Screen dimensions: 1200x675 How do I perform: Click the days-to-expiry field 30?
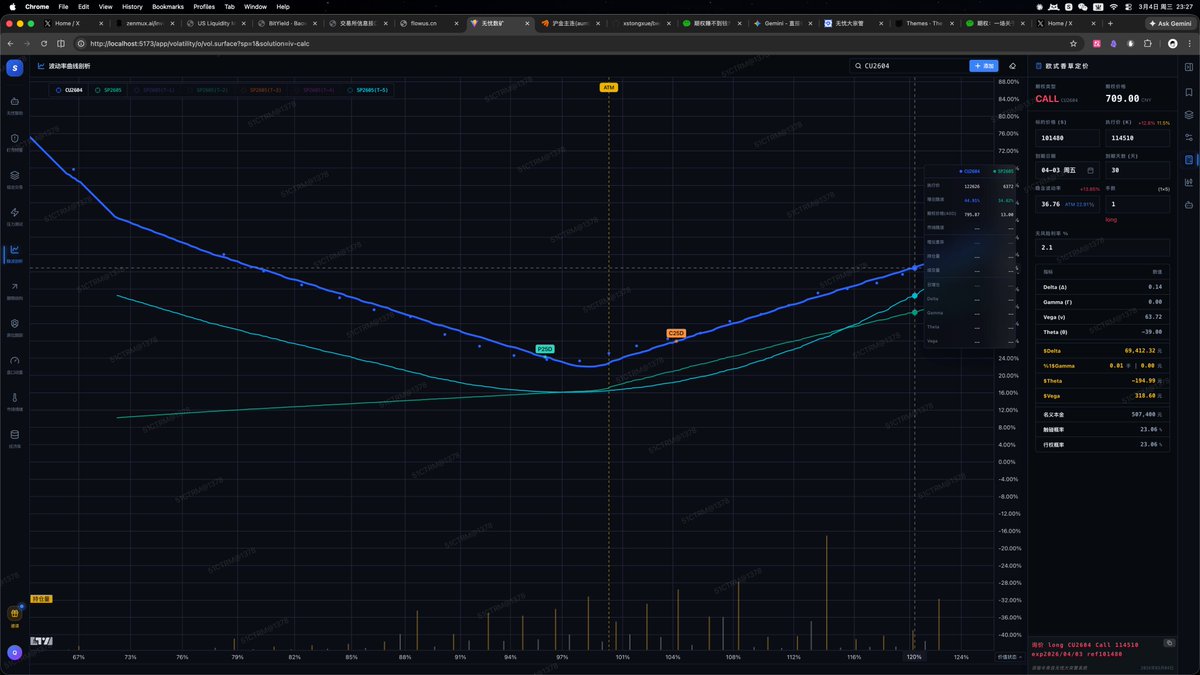[1137, 169]
